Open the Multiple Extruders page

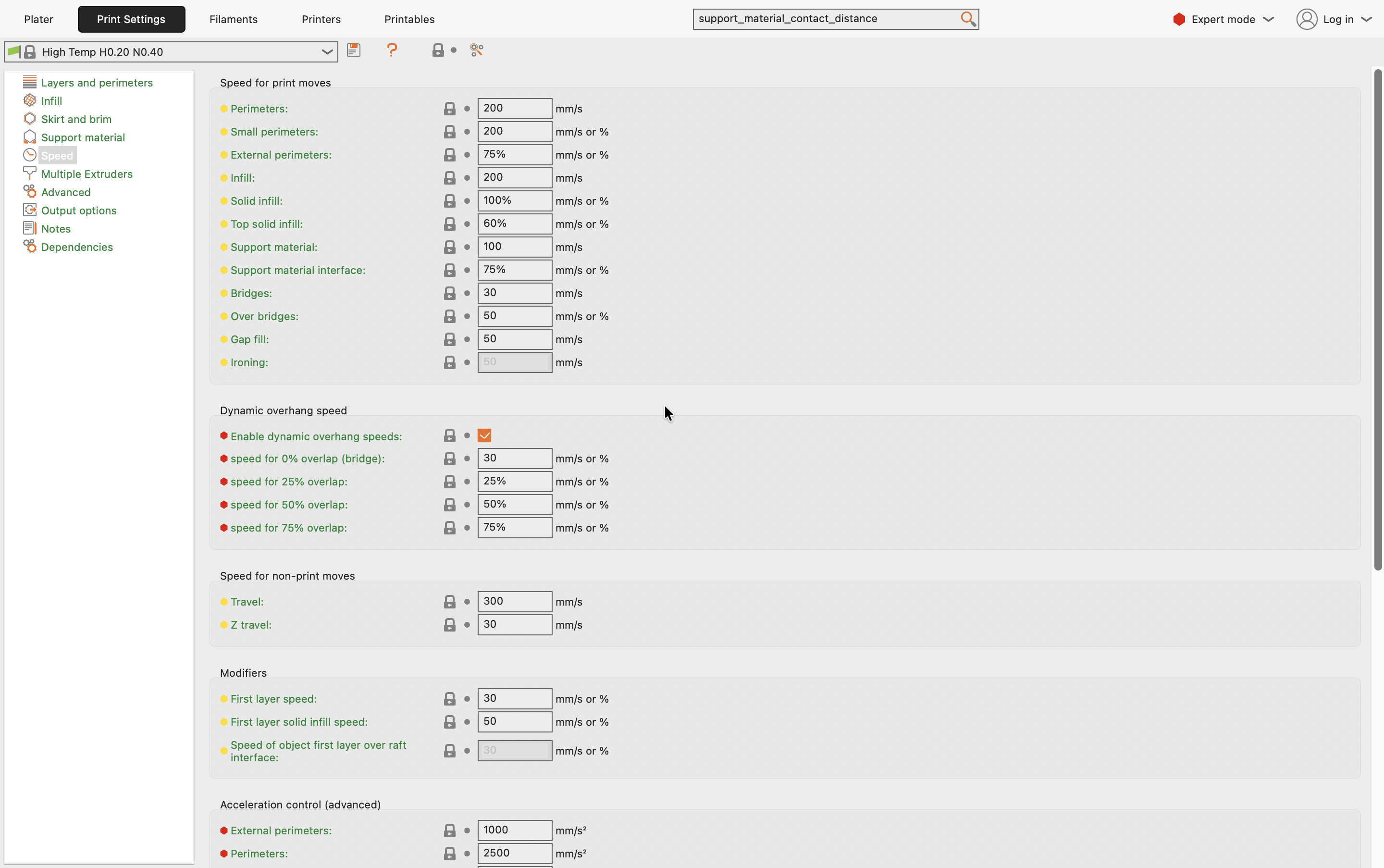86,174
